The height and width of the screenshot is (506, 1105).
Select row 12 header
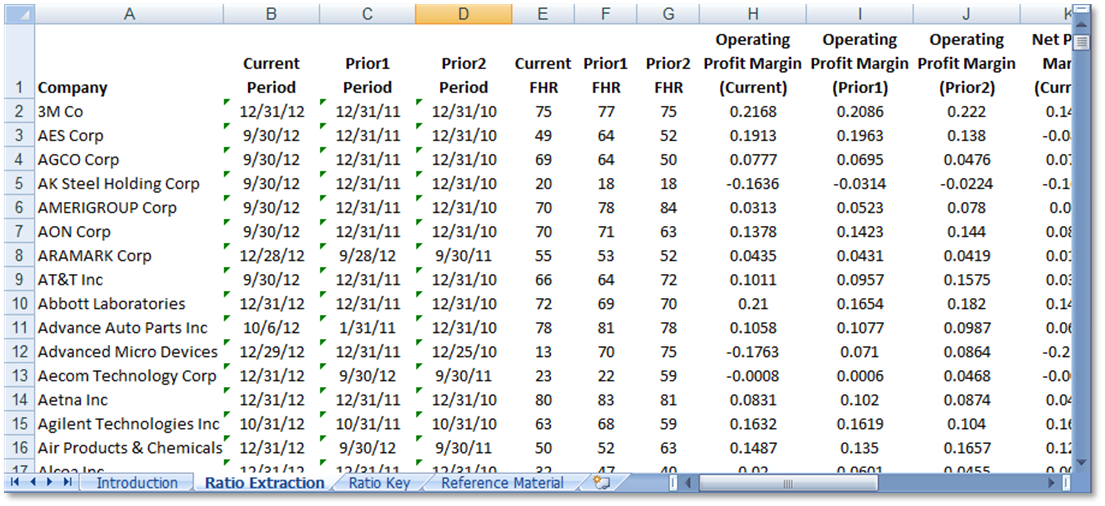[x=19, y=351]
